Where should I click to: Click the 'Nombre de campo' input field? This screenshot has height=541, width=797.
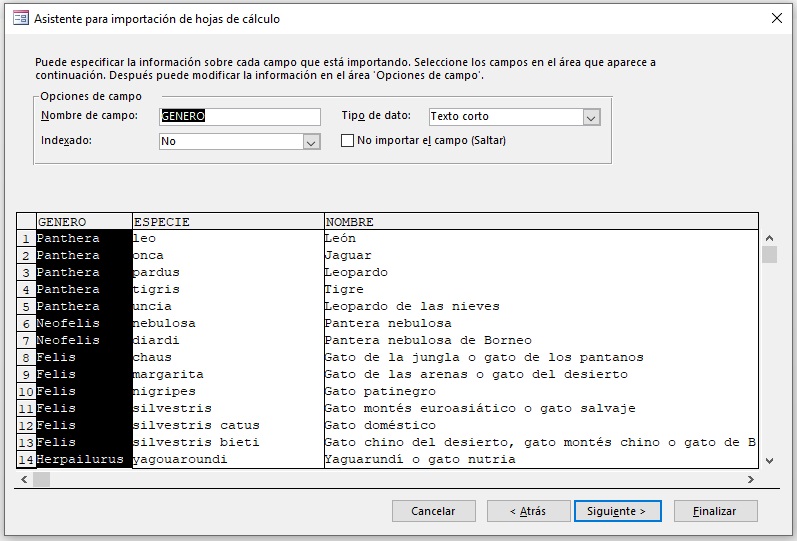click(x=240, y=116)
